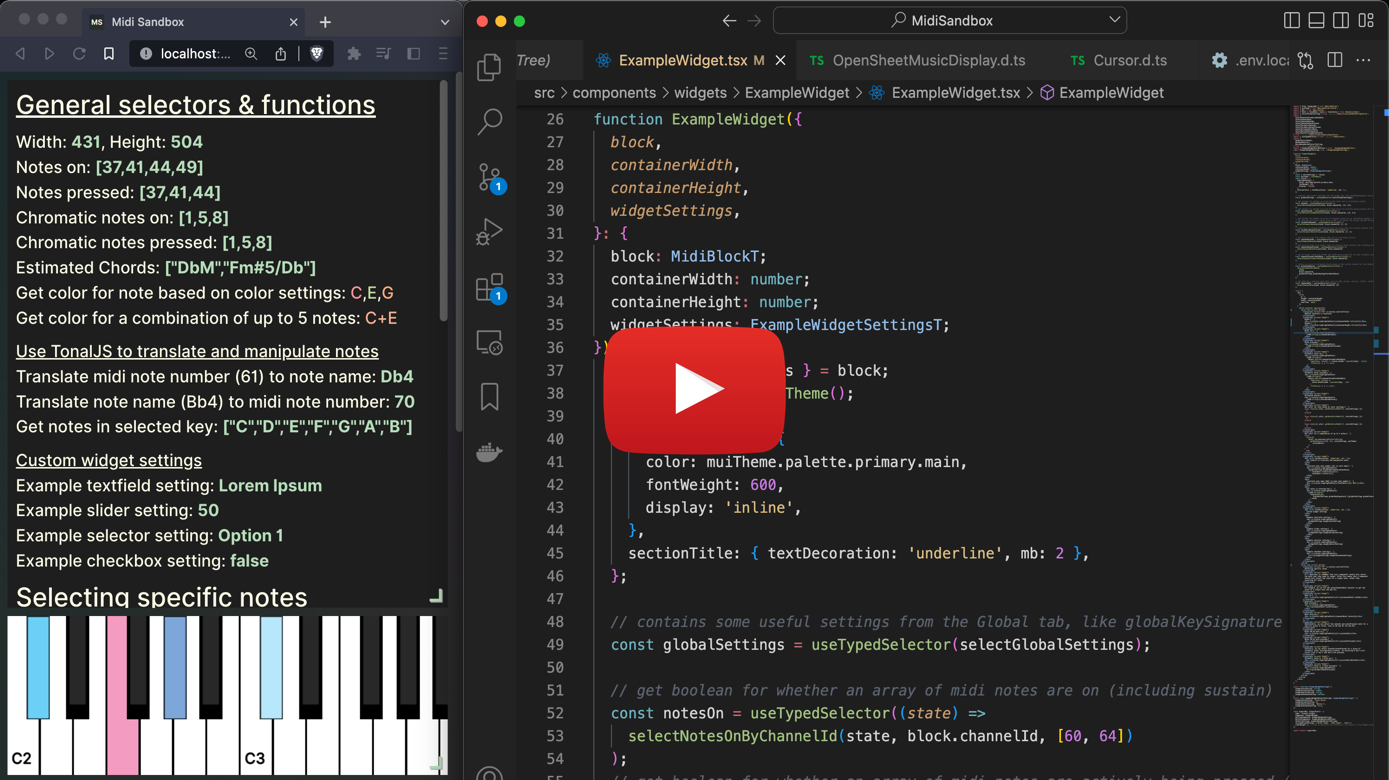Image resolution: width=1389 pixels, height=780 pixels.
Task: Open the Source Control view
Action: (x=489, y=177)
